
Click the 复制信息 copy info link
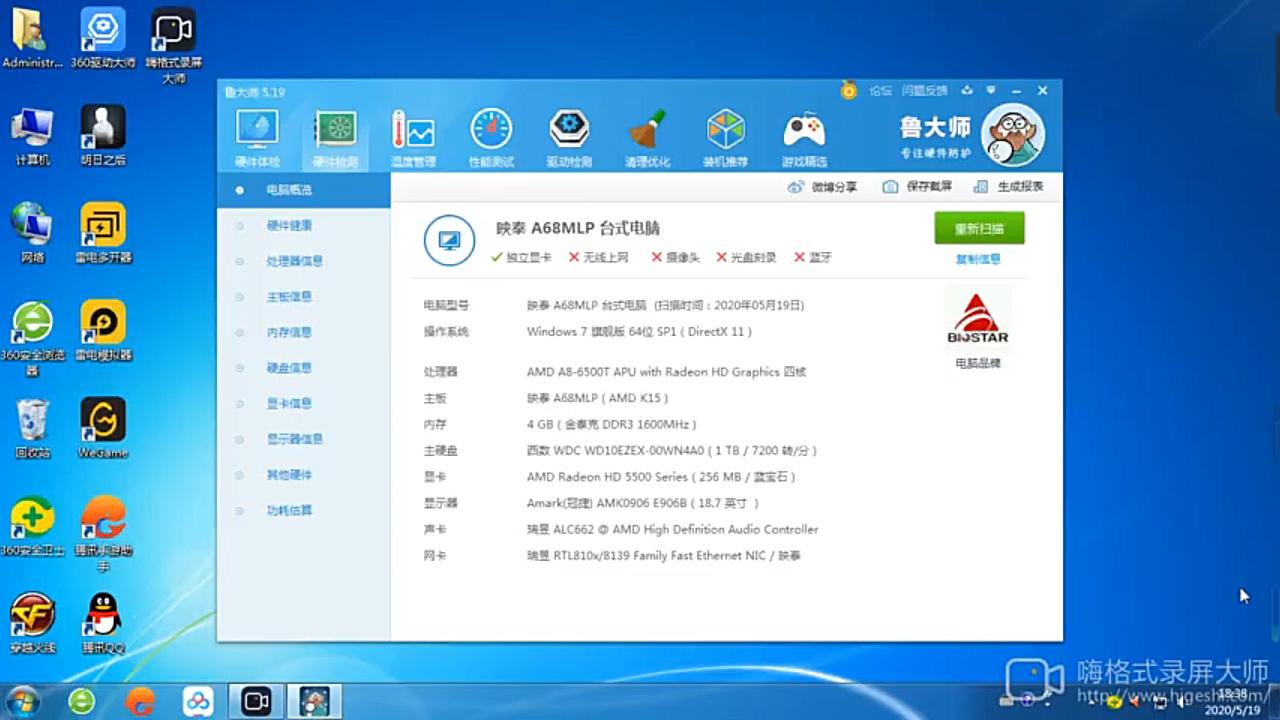coord(978,259)
